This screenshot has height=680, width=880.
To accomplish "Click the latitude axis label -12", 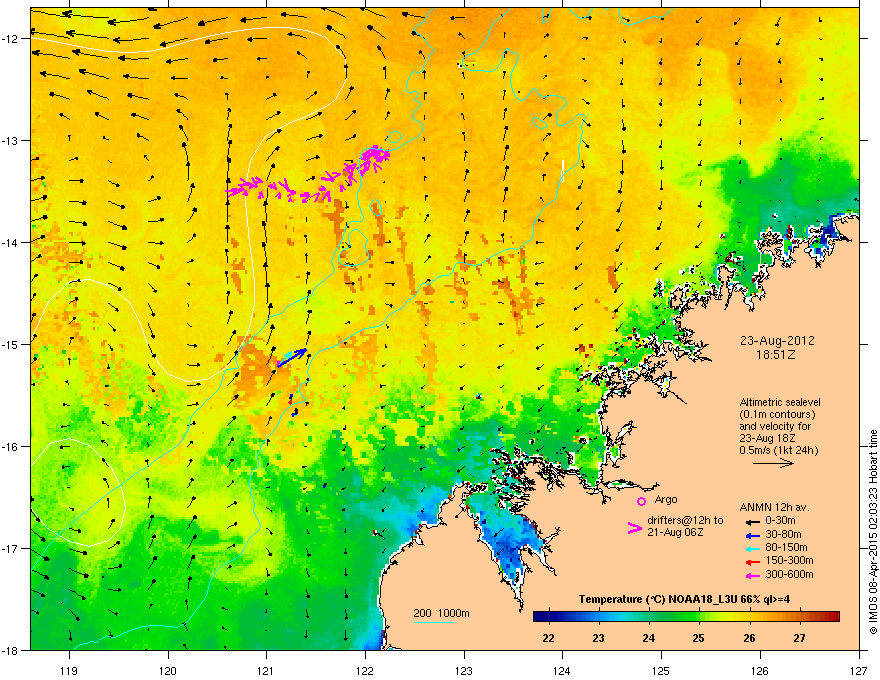I will tap(11, 39).
